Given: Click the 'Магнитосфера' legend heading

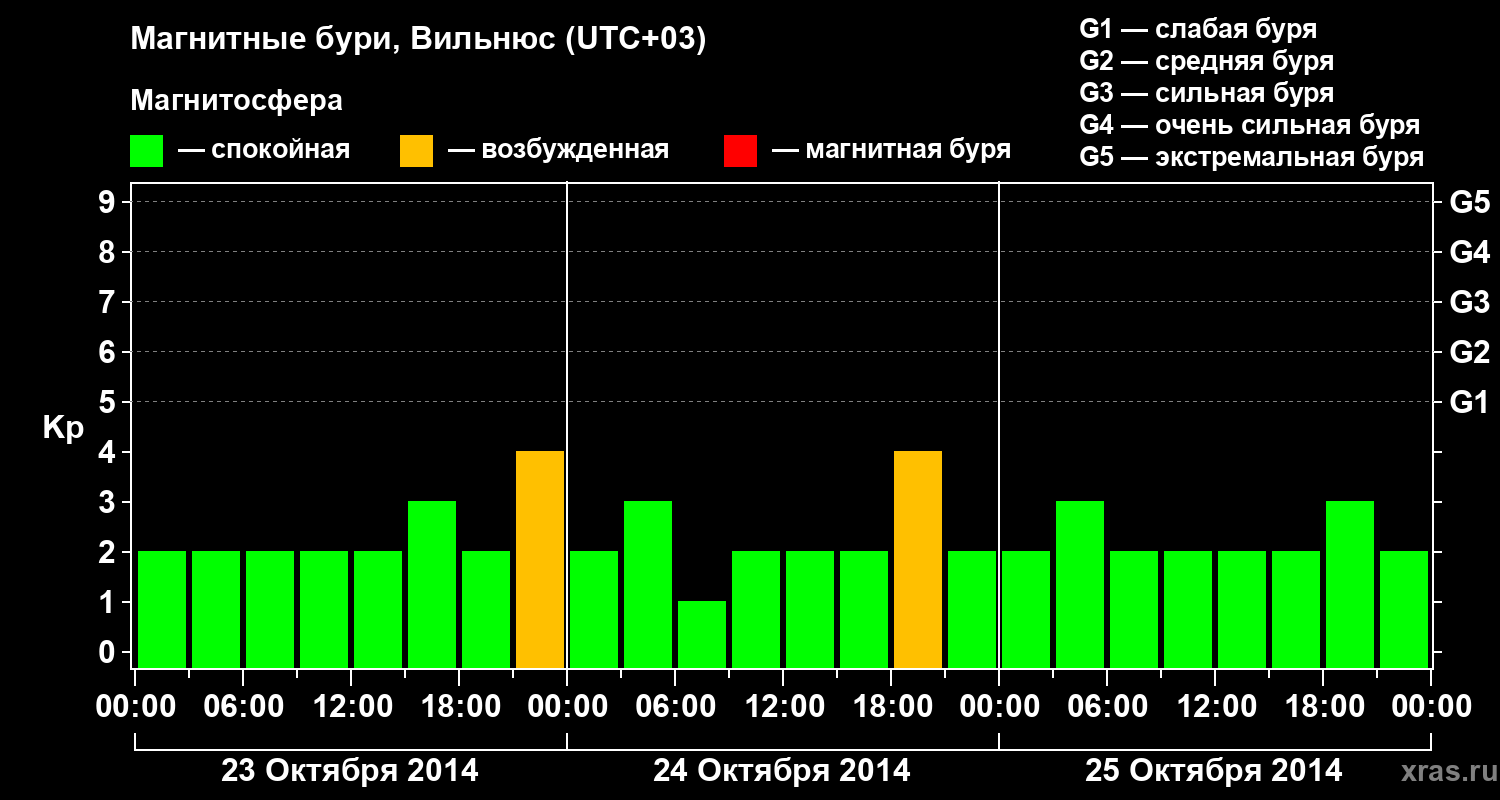Looking at the screenshot, I should (x=236, y=101).
